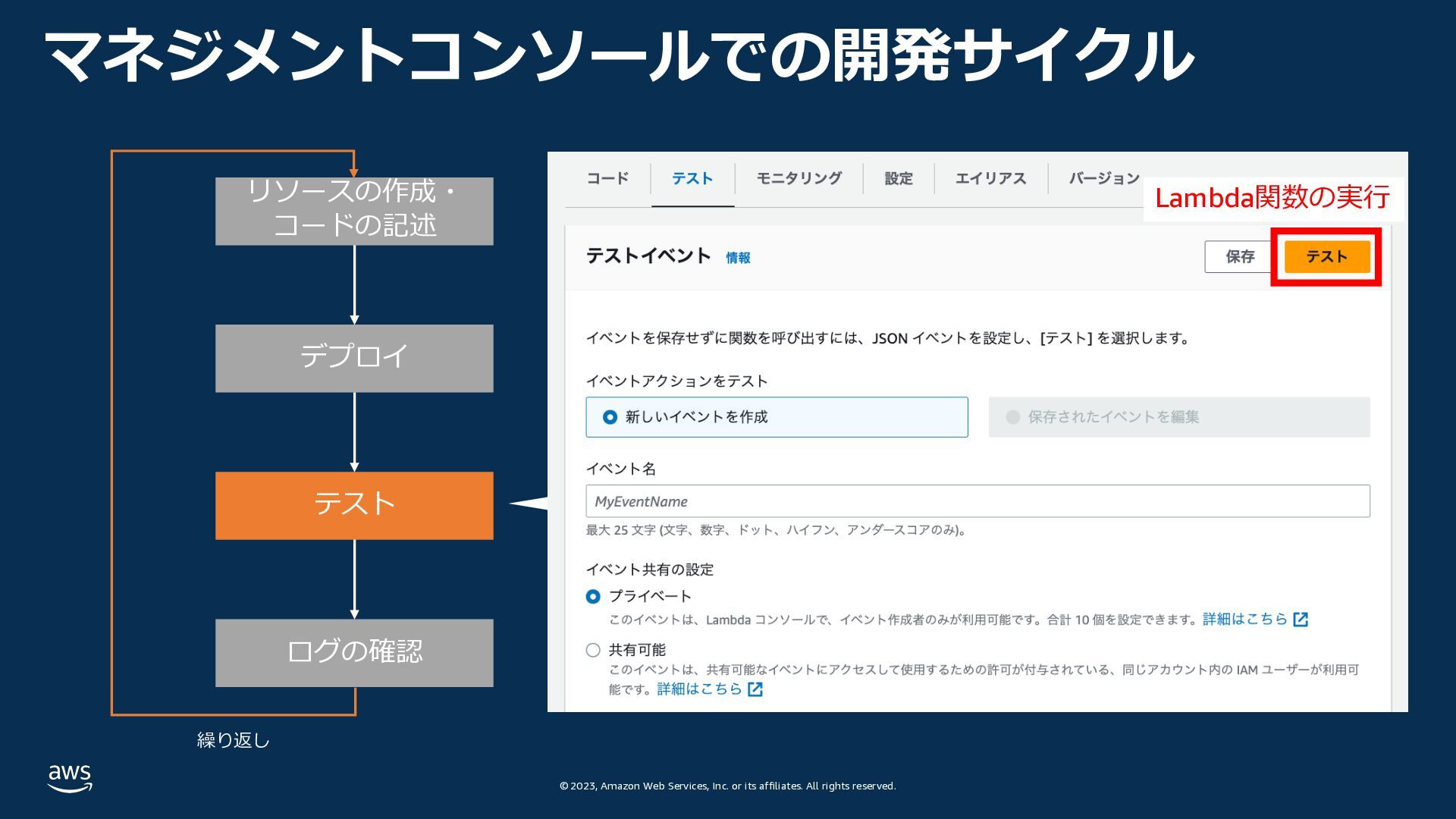
Task: Click the AWS logo
Action: pos(70,778)
